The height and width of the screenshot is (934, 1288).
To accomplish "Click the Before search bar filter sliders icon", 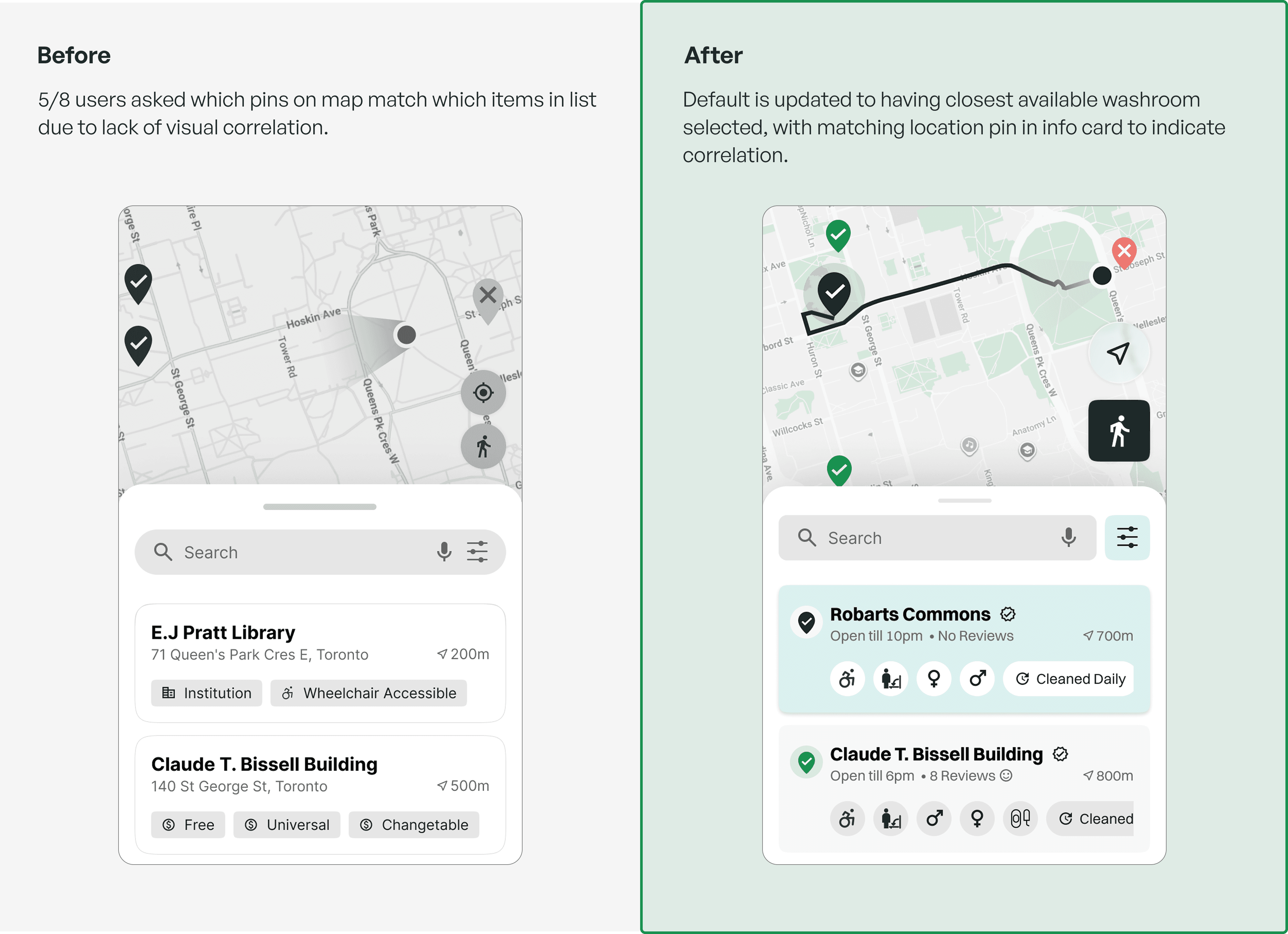I will tap(477, 551).
